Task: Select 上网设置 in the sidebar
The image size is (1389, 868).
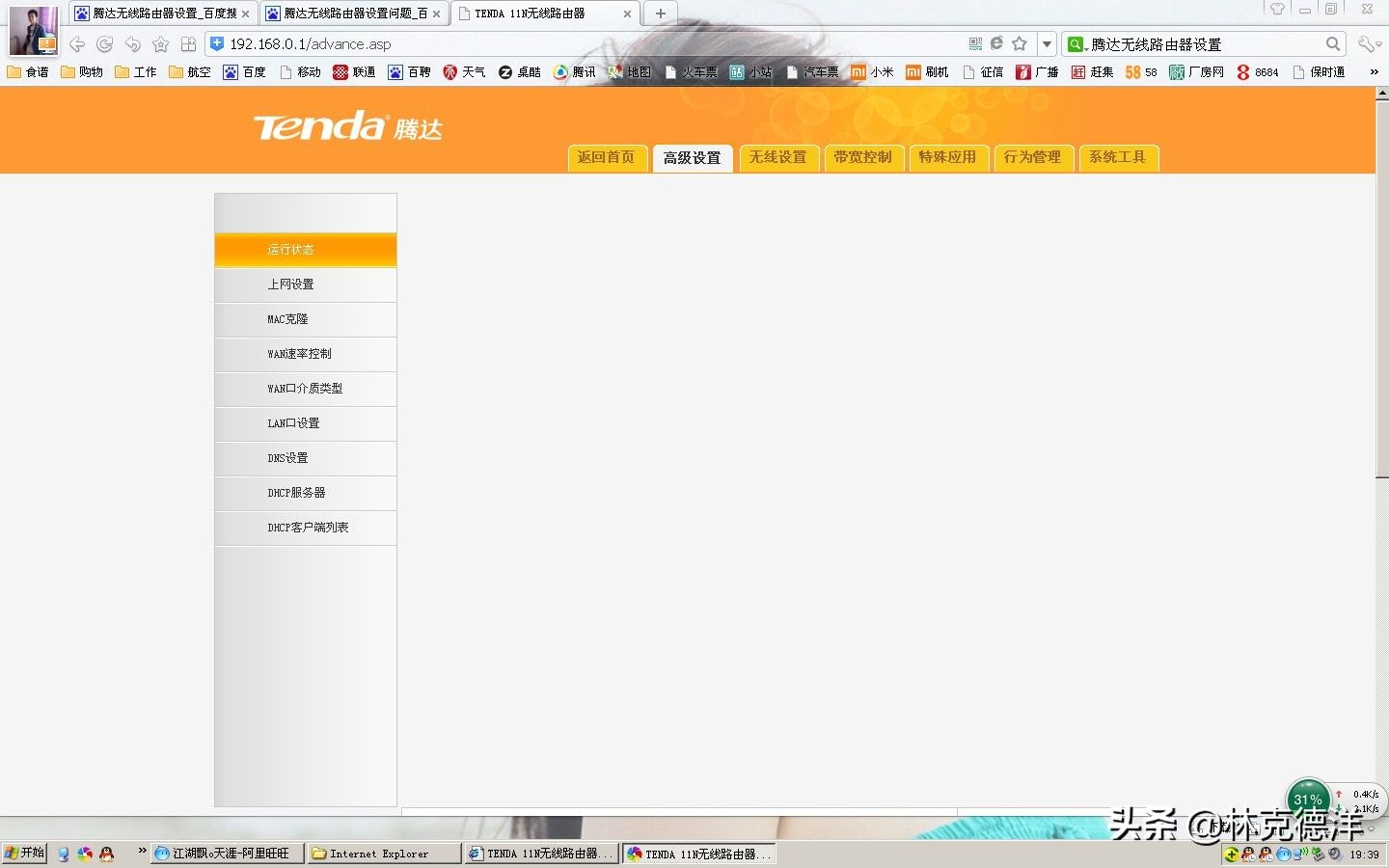Action: [306, 285]
